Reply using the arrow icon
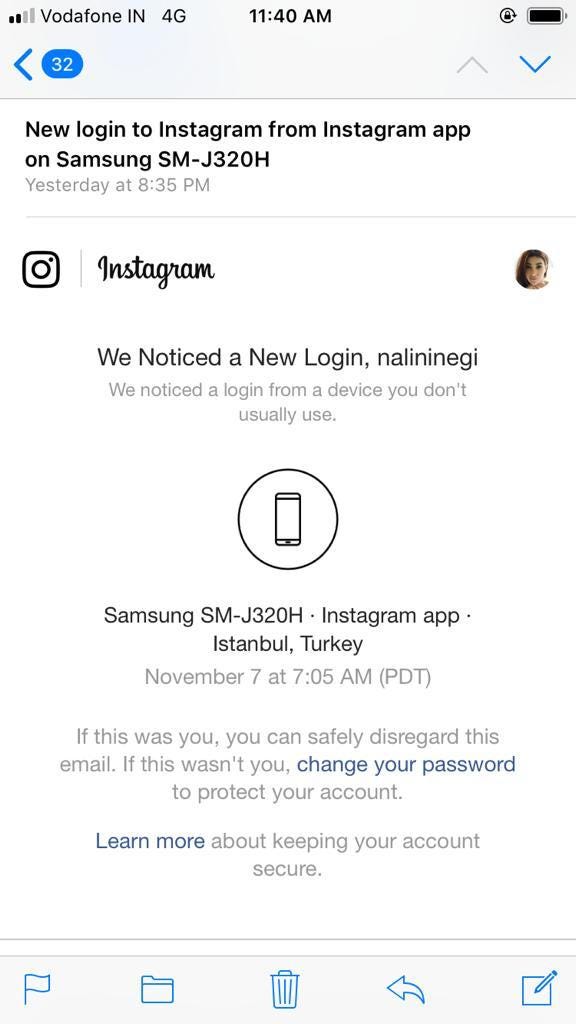Image resolution: width=576 pixels, height=1024 pixels. coord(406,989)
